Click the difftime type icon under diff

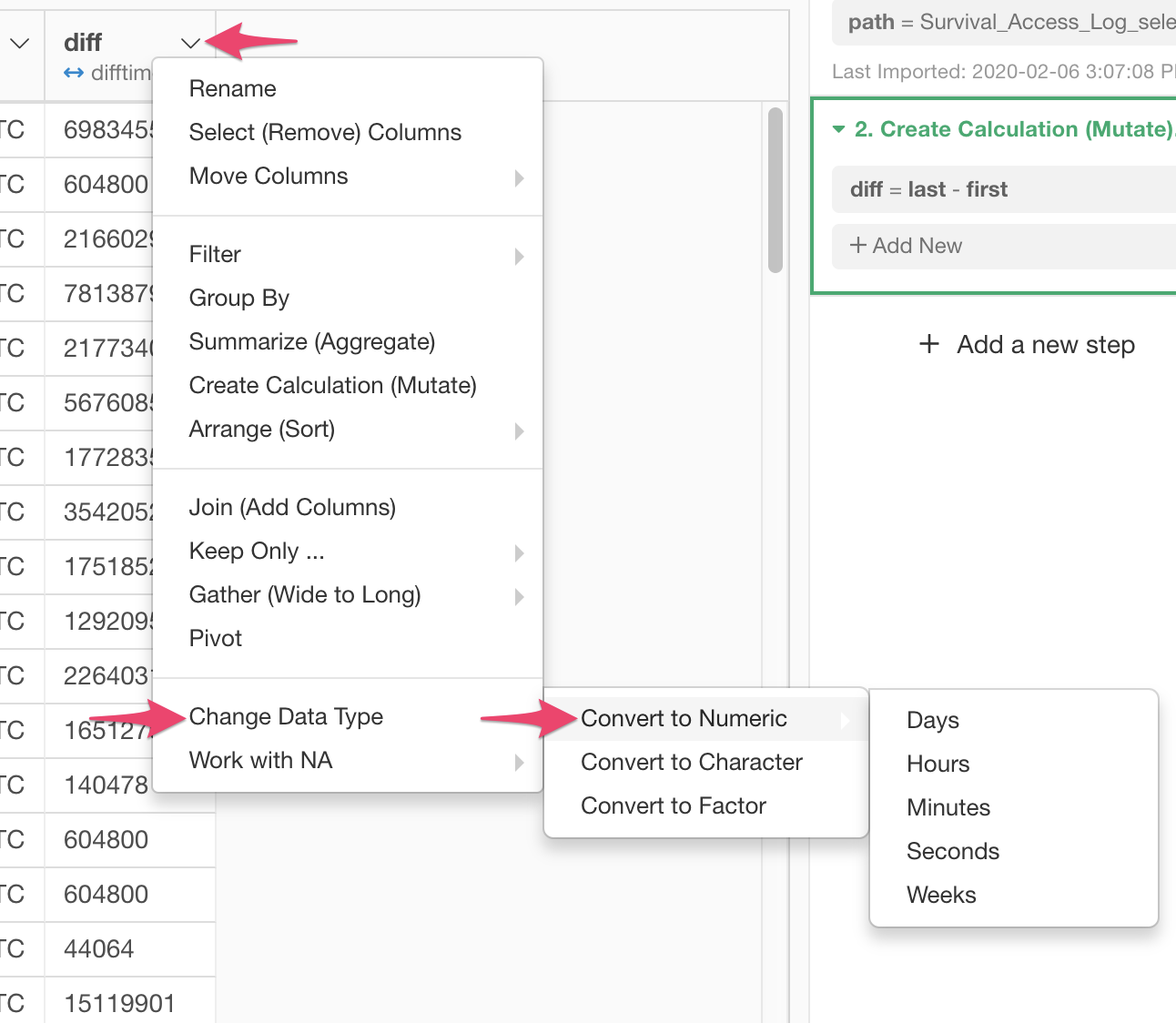point(74,74)
